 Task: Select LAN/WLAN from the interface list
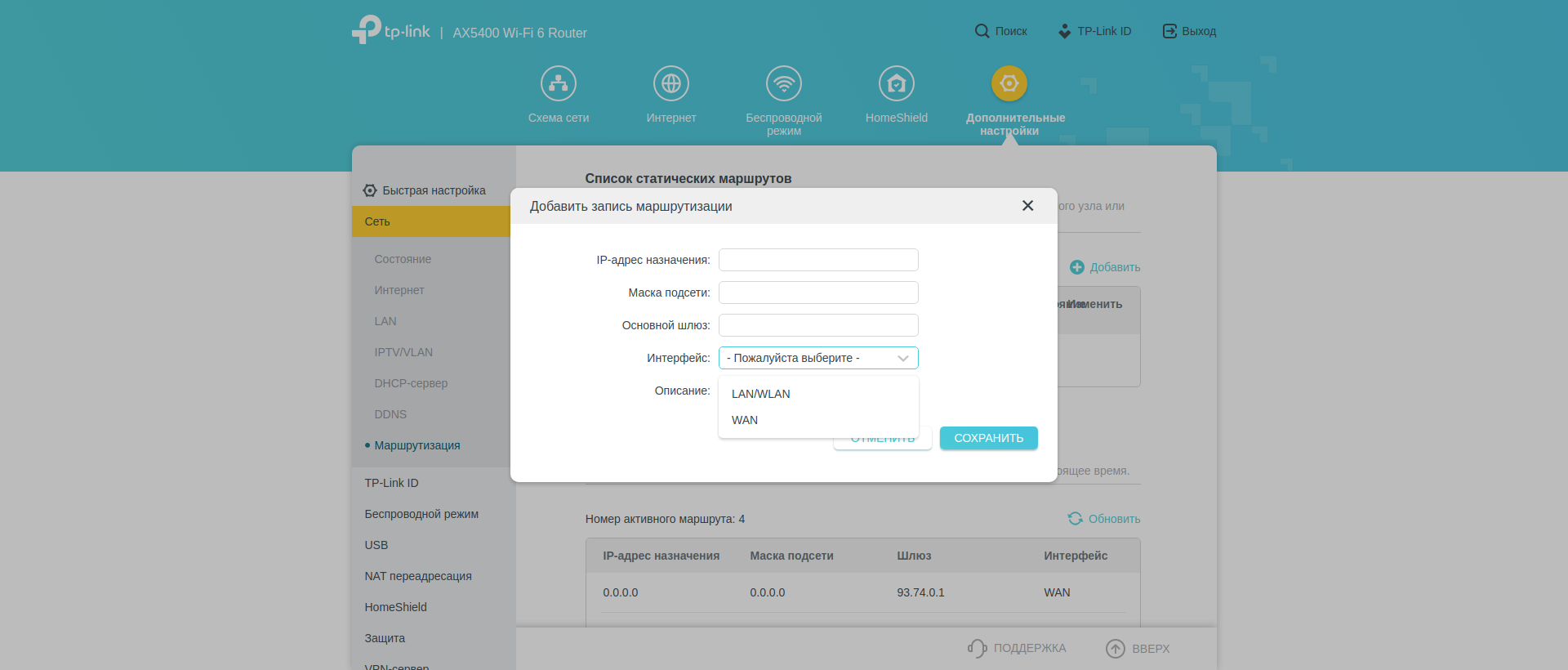pos(761,394)
